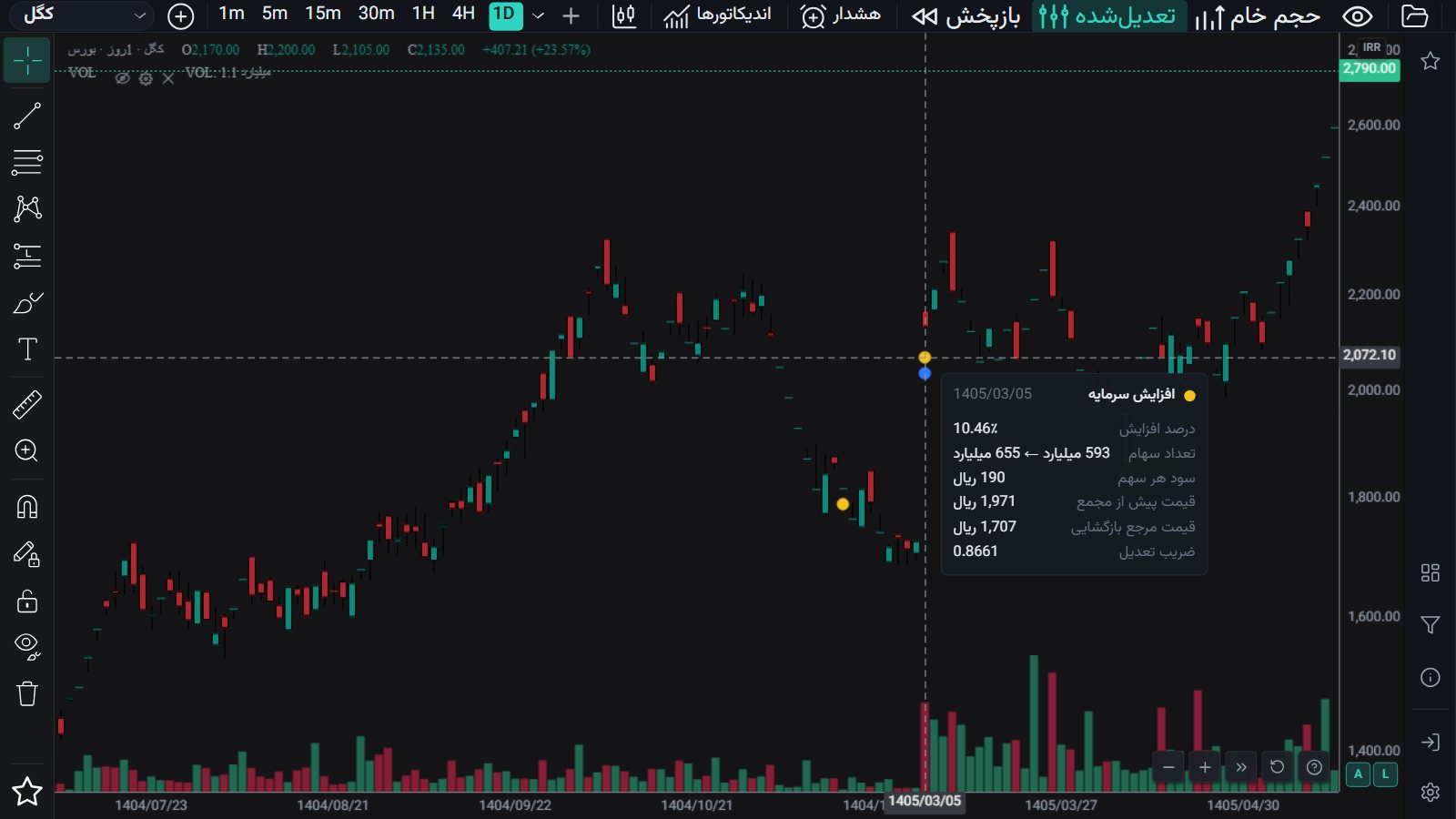
Task: Toggle hide all drawings eye tool
Action: point(27,646)
